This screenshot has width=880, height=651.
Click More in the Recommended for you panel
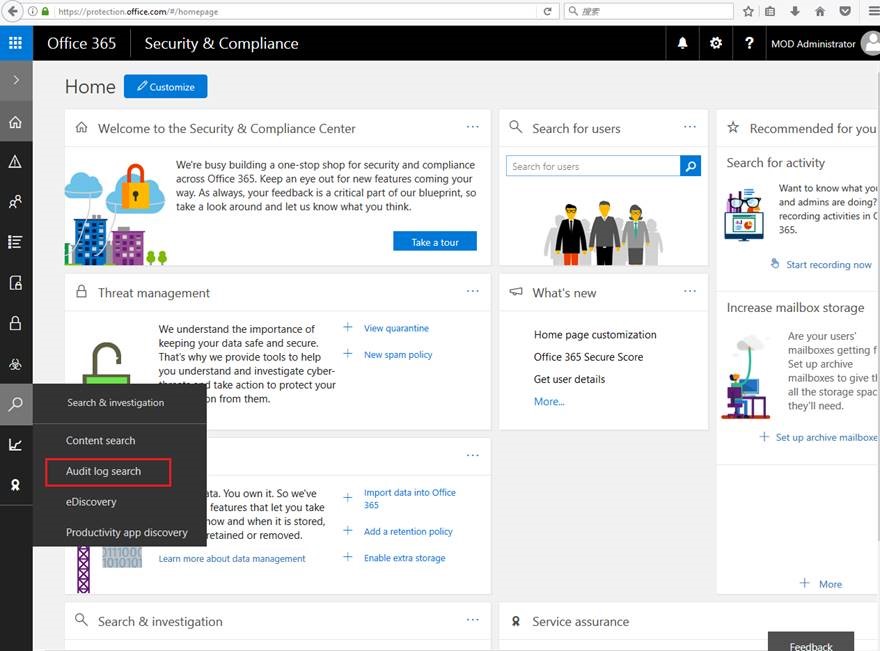pyautogui.click(x=830, y=584)
